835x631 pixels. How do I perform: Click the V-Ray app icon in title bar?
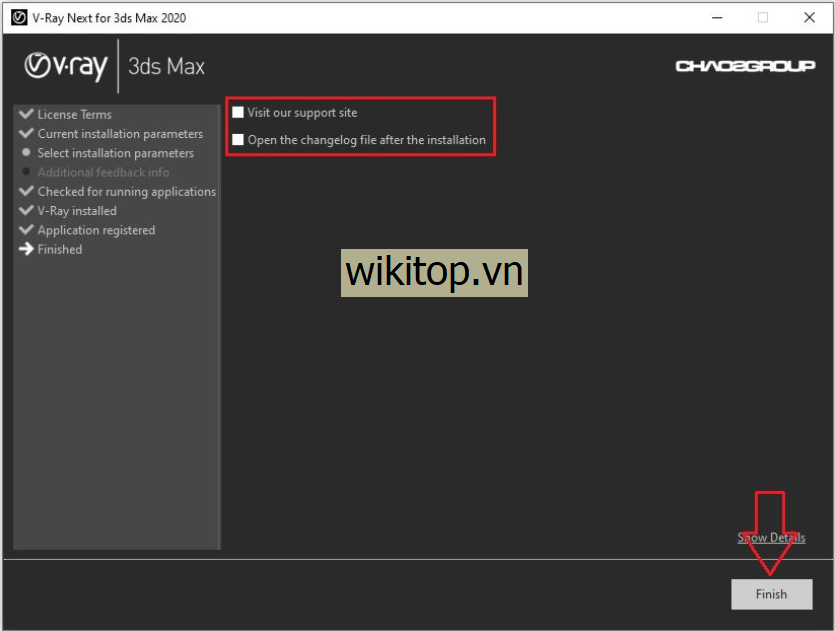pos(18,17)
